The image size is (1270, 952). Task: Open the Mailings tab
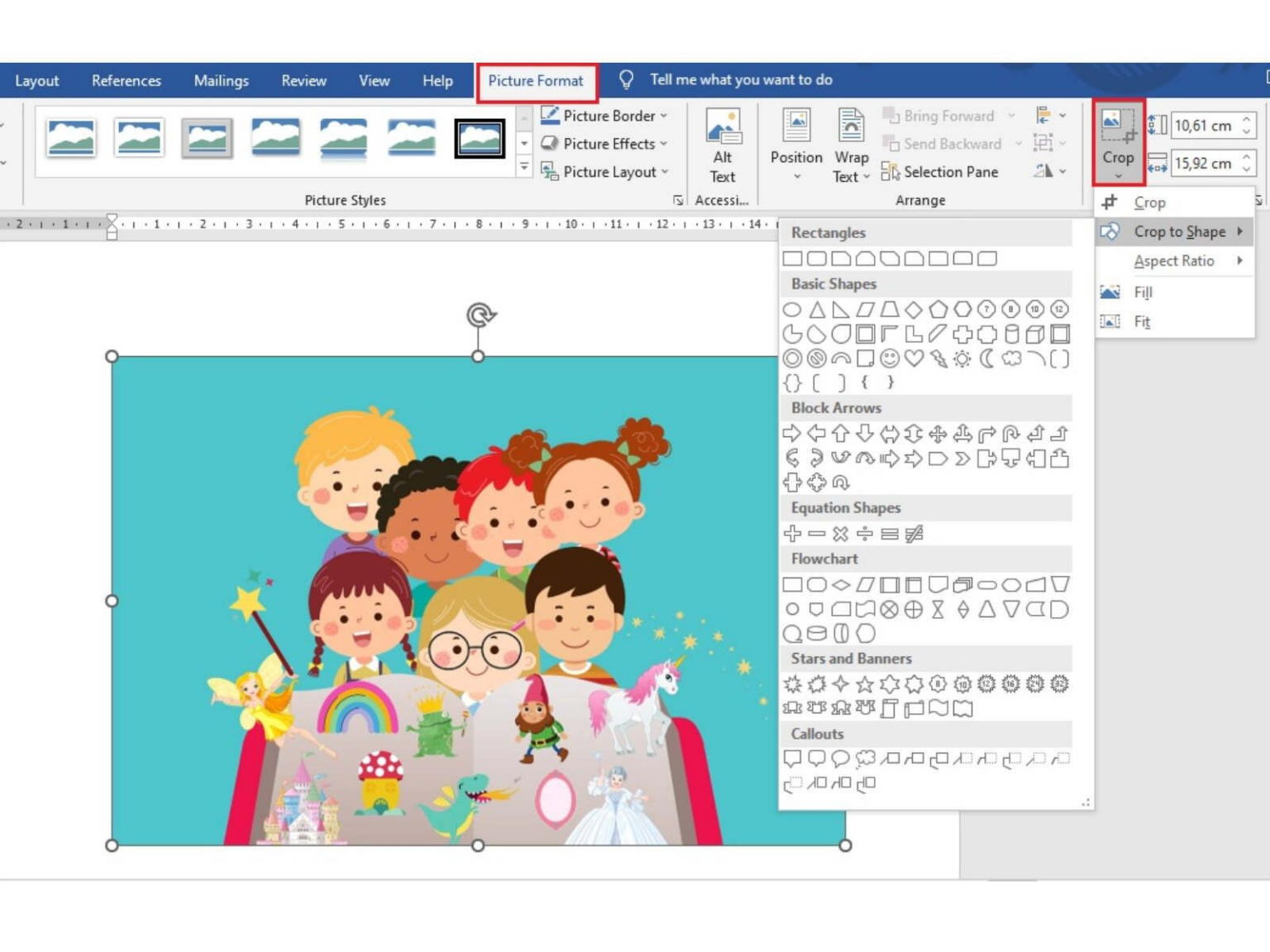[221, 81]
